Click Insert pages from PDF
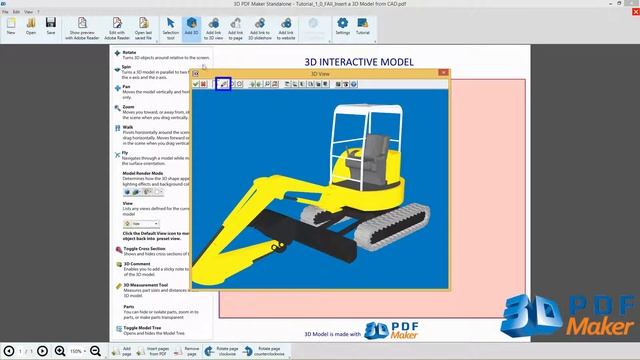 pyautogui.click(x=153, y=351)
